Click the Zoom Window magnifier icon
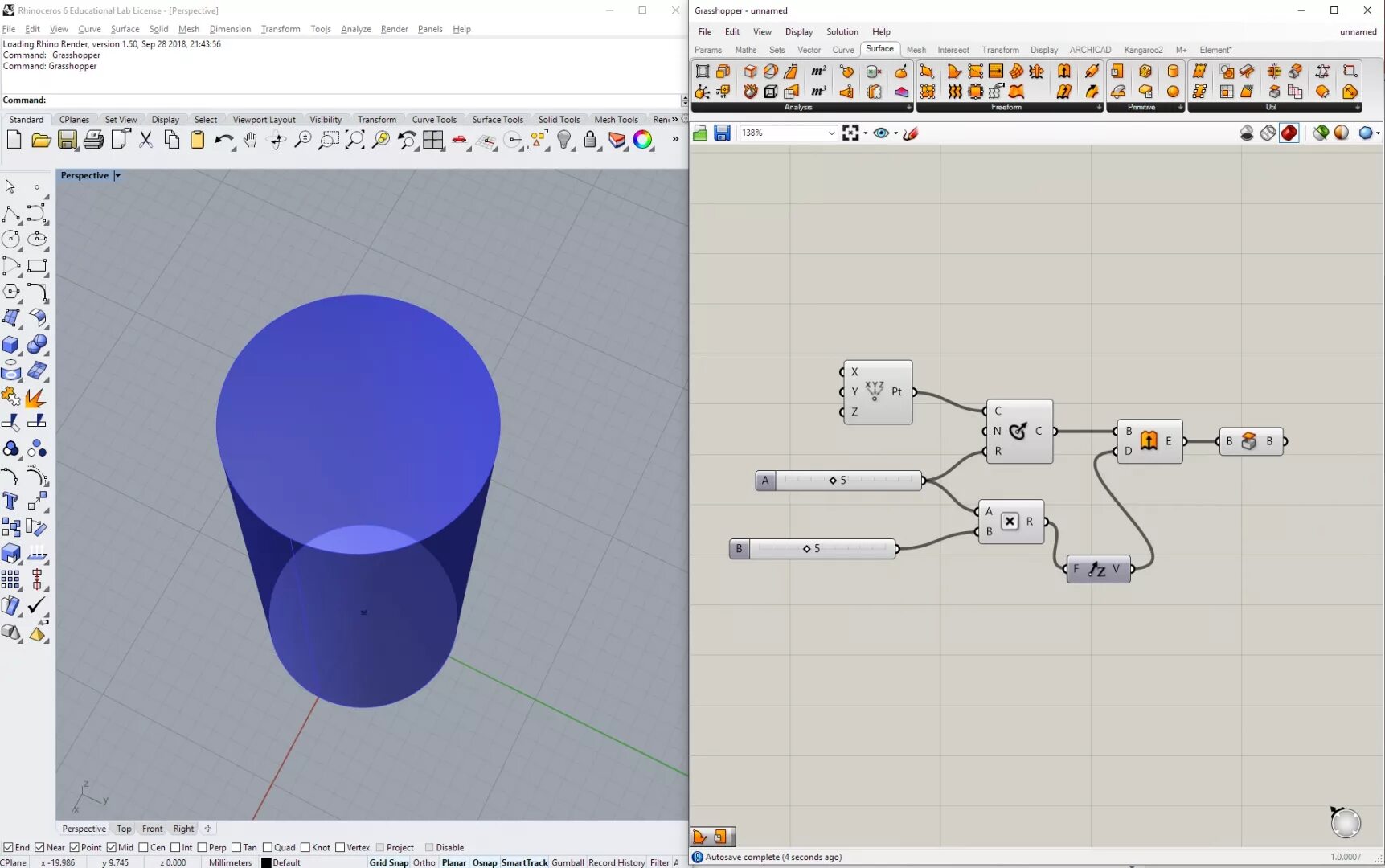 (328, 140)
